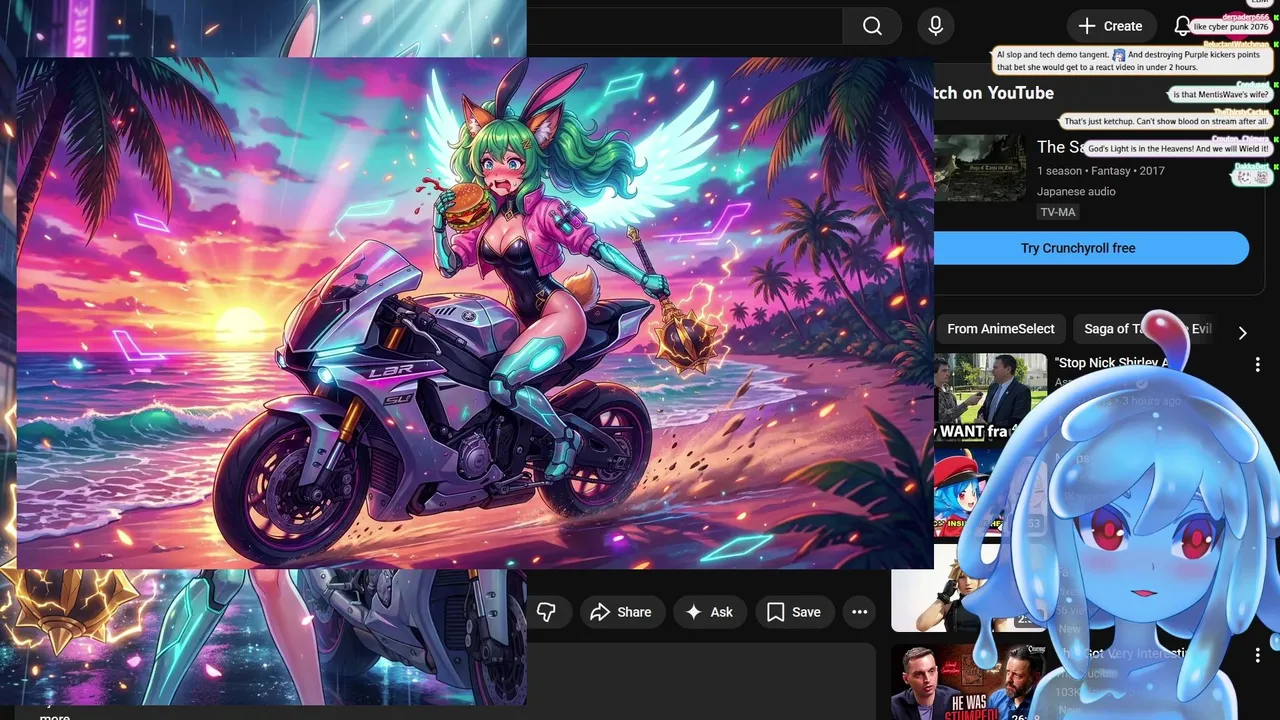Click the "Japanese audio" label
Image resolution: width=1280 pixels, height=720 pixels.
1076,191
